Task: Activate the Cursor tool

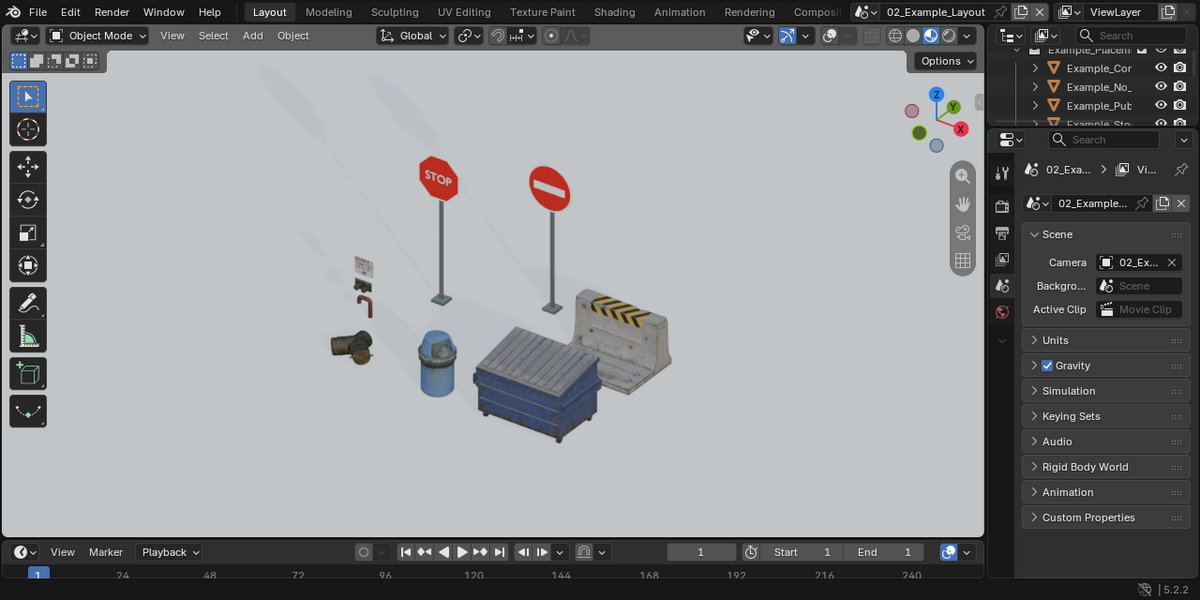Action: [28, 130]
